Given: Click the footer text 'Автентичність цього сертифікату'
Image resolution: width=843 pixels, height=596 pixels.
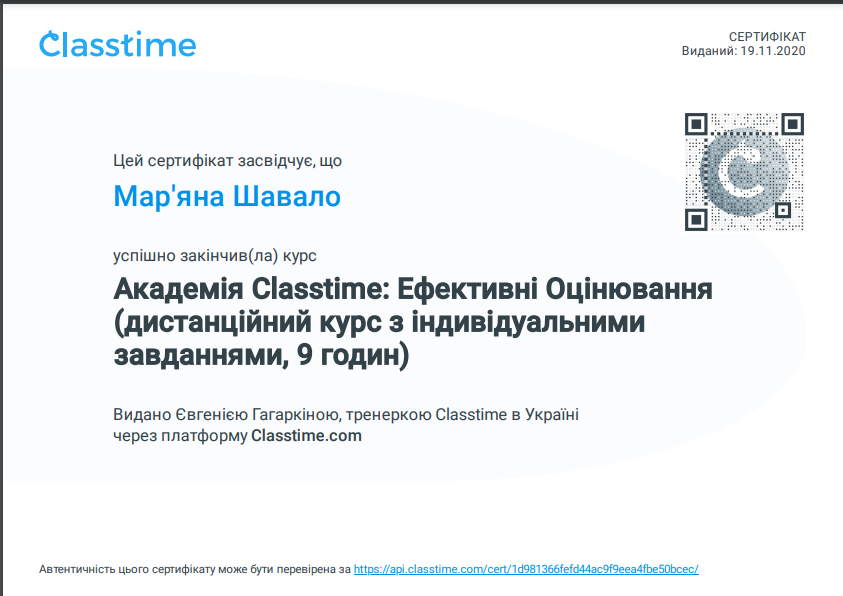Looking at the screenshot, I should pyautogui.click(x=127, y=569).
